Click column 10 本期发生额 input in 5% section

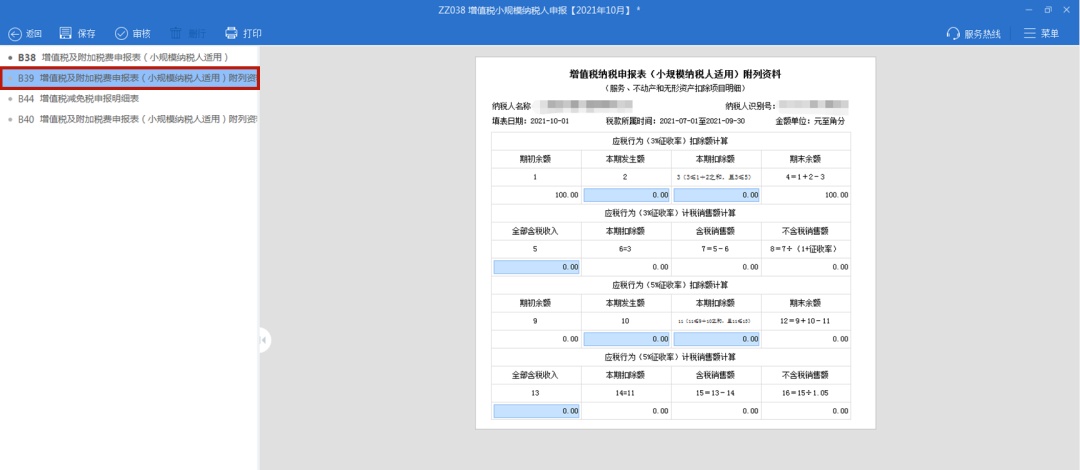coord(625,339)
